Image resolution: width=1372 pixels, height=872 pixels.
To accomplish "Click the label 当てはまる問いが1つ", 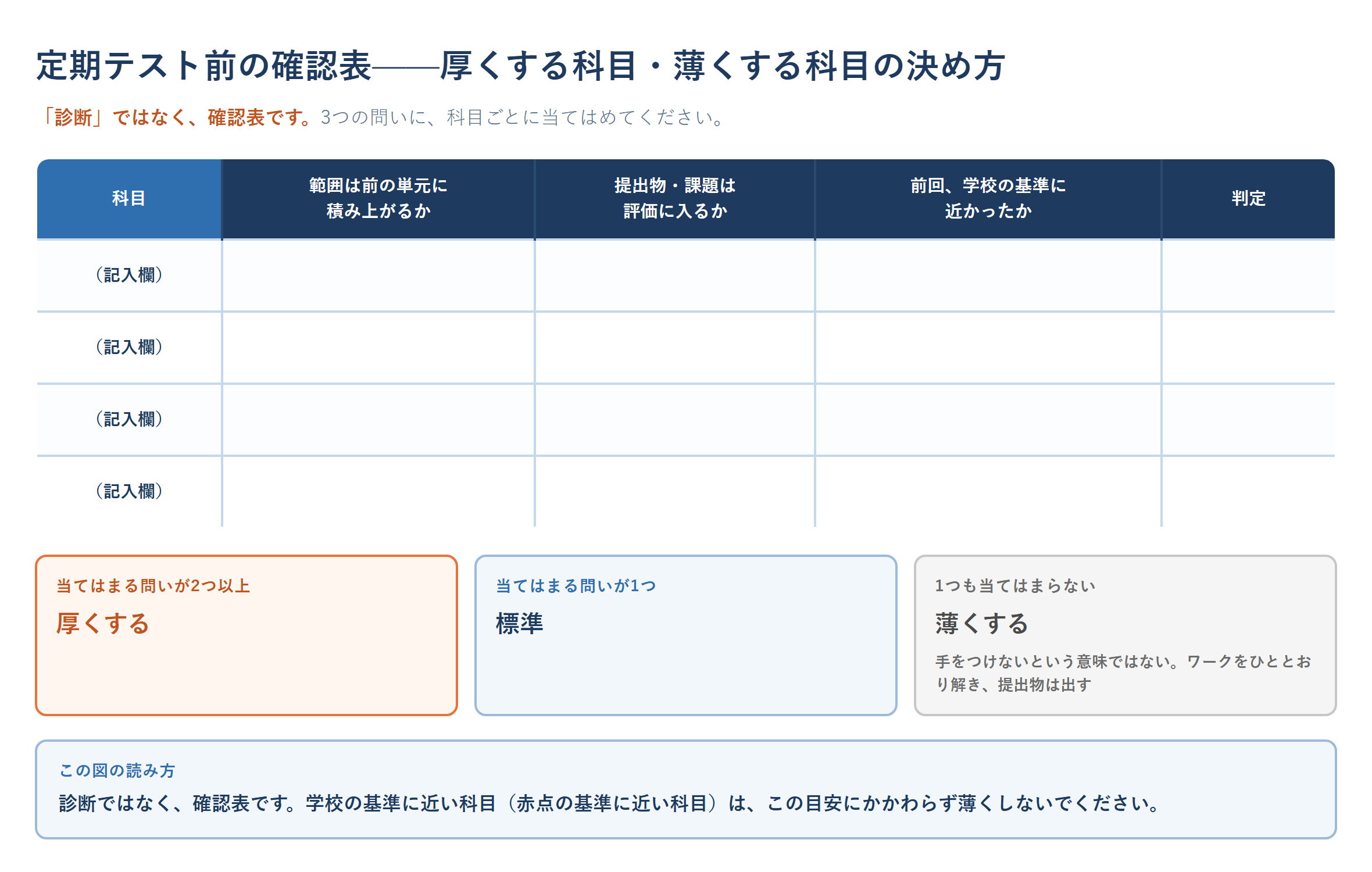I will [576, 586].
